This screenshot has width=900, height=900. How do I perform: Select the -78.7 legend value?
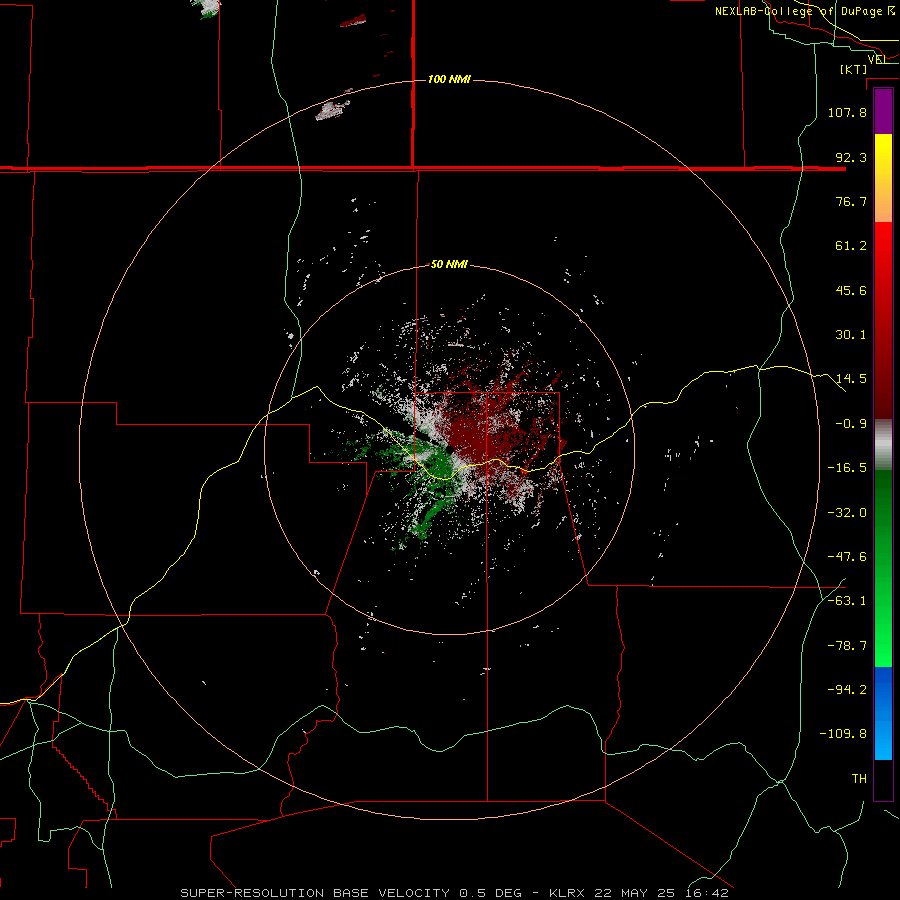coord(847,646)
